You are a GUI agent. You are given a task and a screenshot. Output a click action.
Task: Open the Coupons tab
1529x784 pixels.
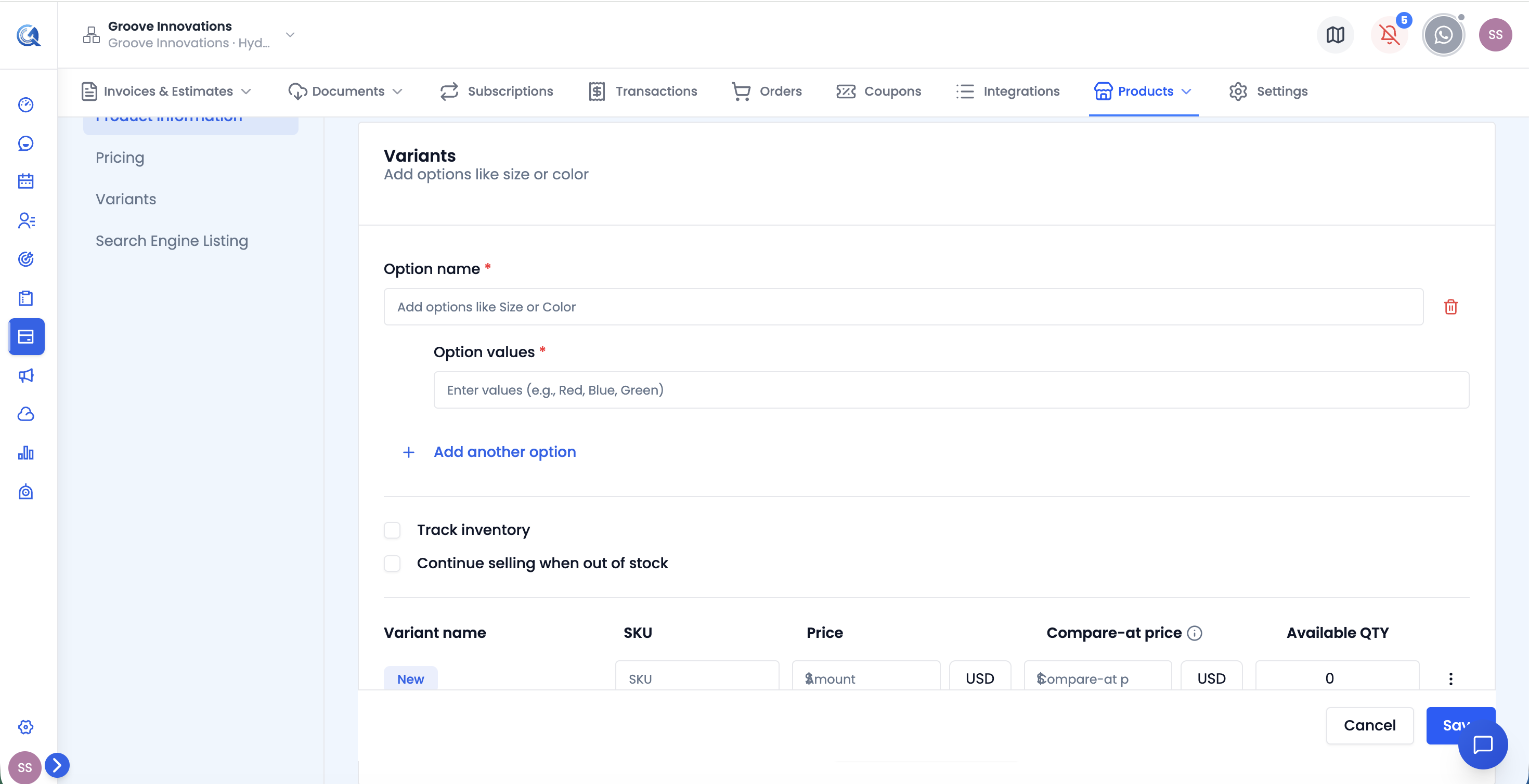[x=878, y=92]
